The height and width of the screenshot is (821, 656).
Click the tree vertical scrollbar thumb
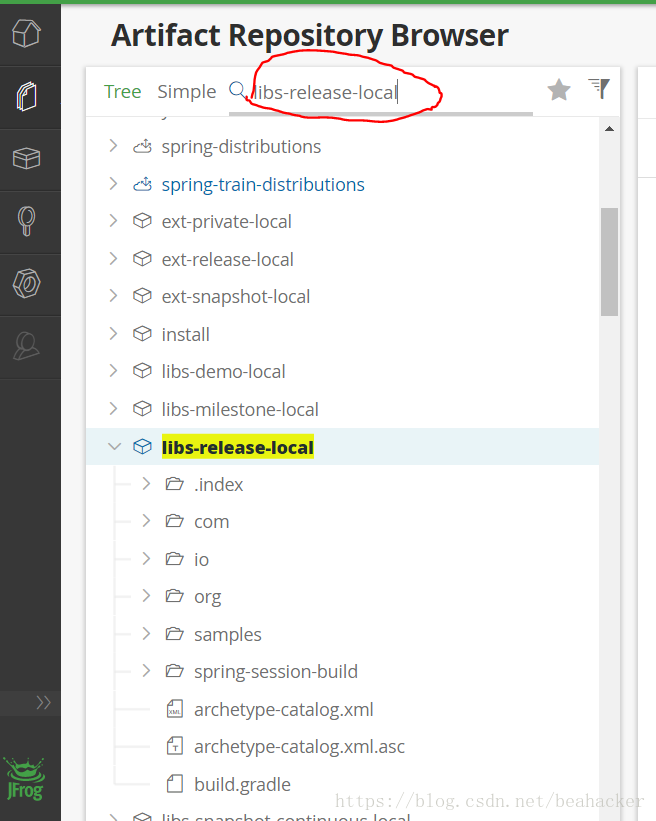(609, 262)
